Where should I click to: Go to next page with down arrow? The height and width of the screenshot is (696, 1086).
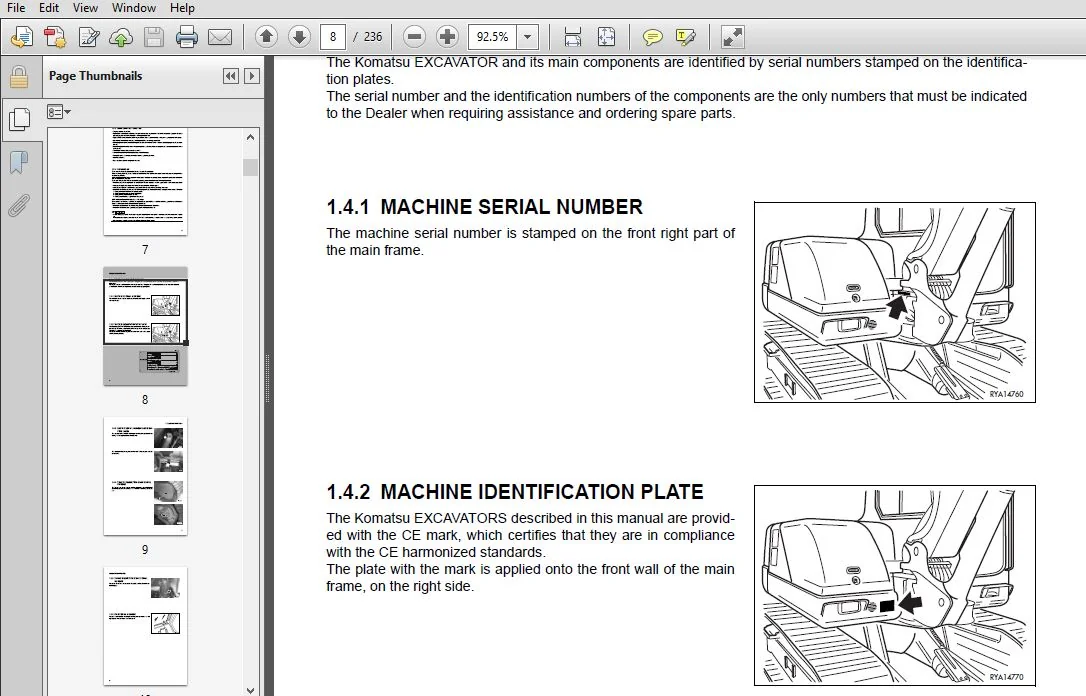pyautogui.click(x=299, y=37)
